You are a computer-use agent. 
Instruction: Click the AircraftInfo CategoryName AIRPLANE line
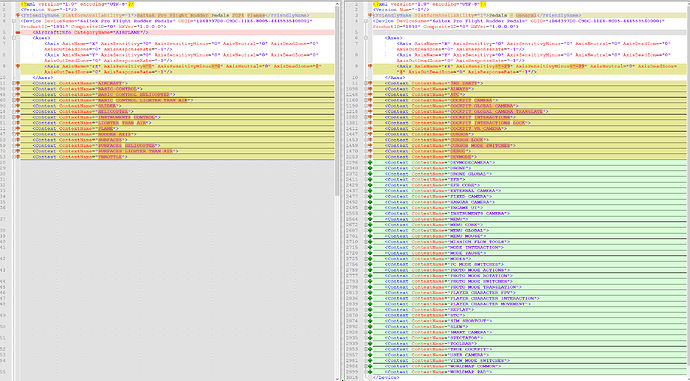177,33
